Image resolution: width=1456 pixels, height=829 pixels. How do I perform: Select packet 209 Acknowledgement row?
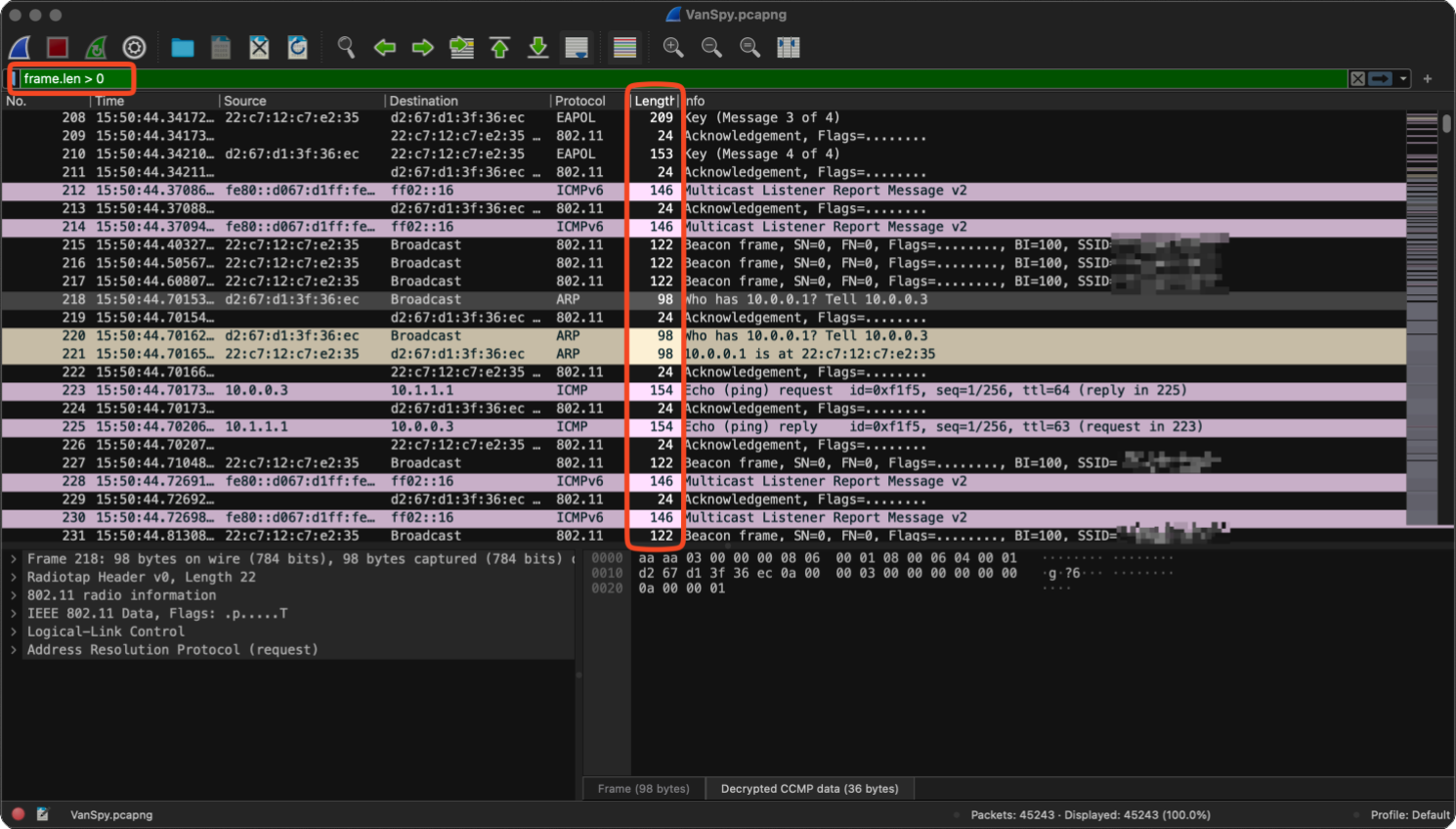click(x=704, y=136)
